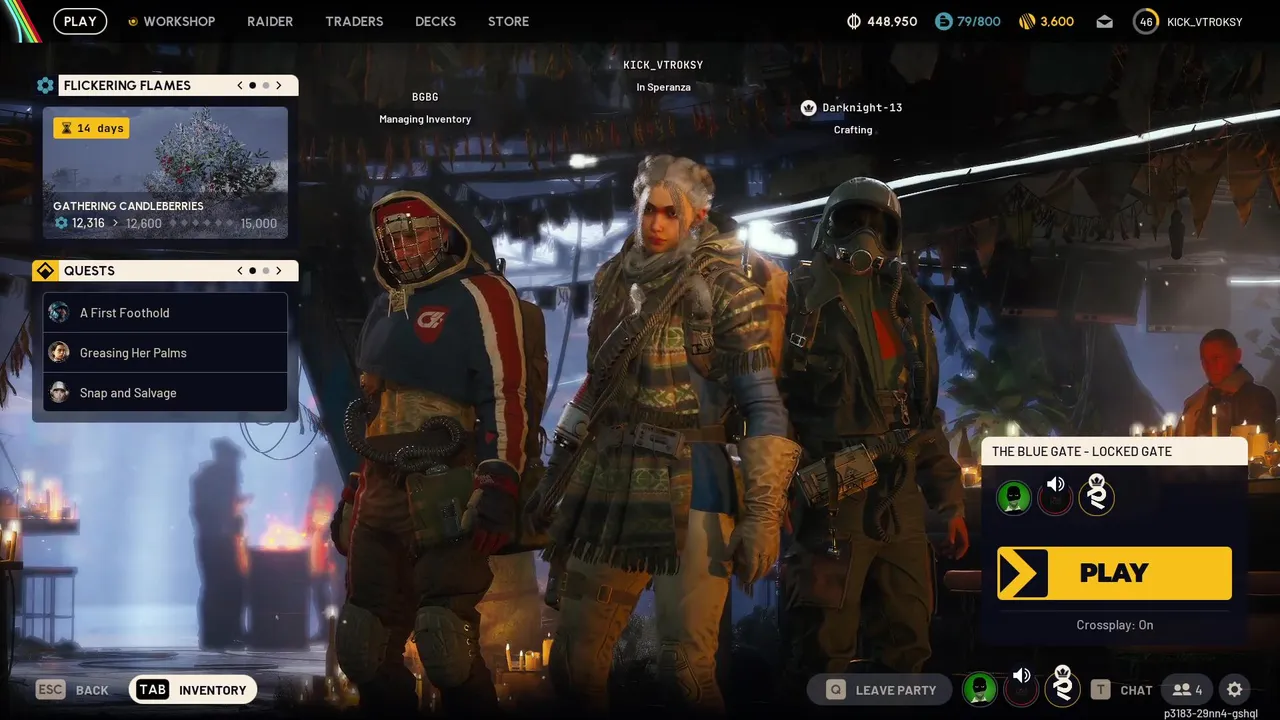Screen dimensions: 1280x720
Task: Open the WORKSHOP tab
Action: point(179,21)
